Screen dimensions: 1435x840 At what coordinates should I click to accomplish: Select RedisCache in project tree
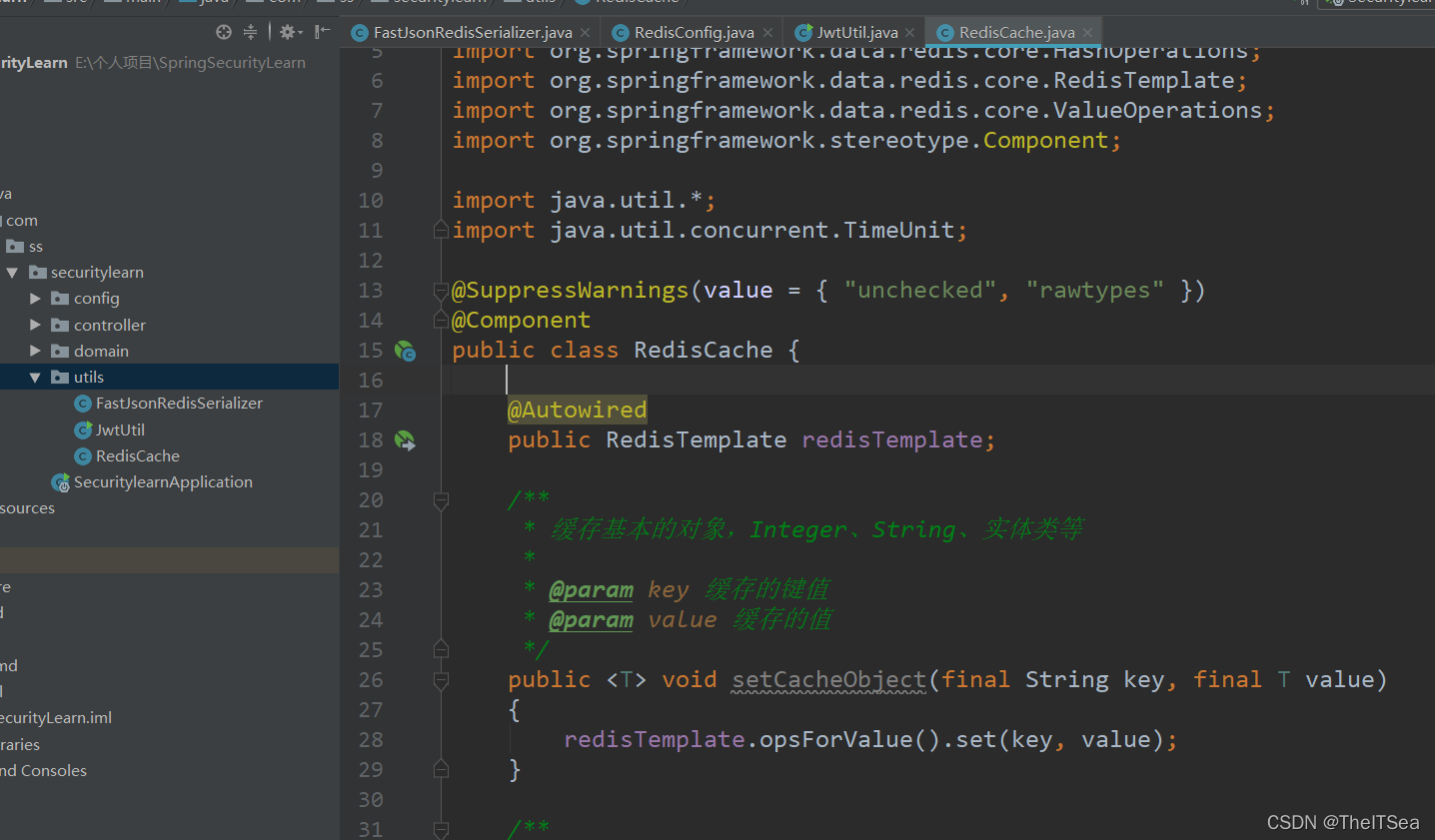138,456
